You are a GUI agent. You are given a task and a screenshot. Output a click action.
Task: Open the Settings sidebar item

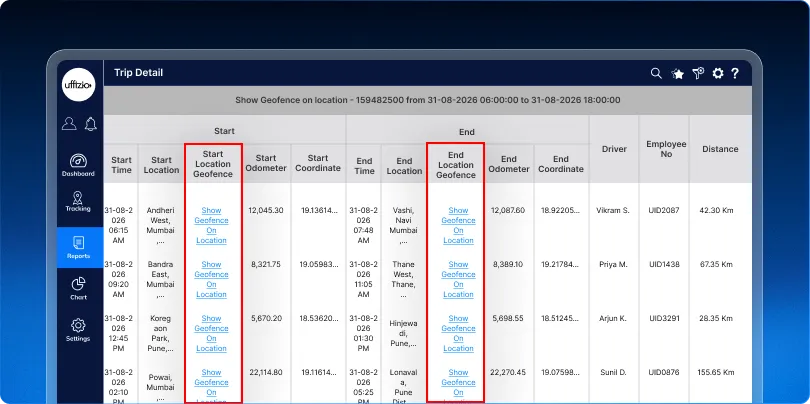[78, 330]
